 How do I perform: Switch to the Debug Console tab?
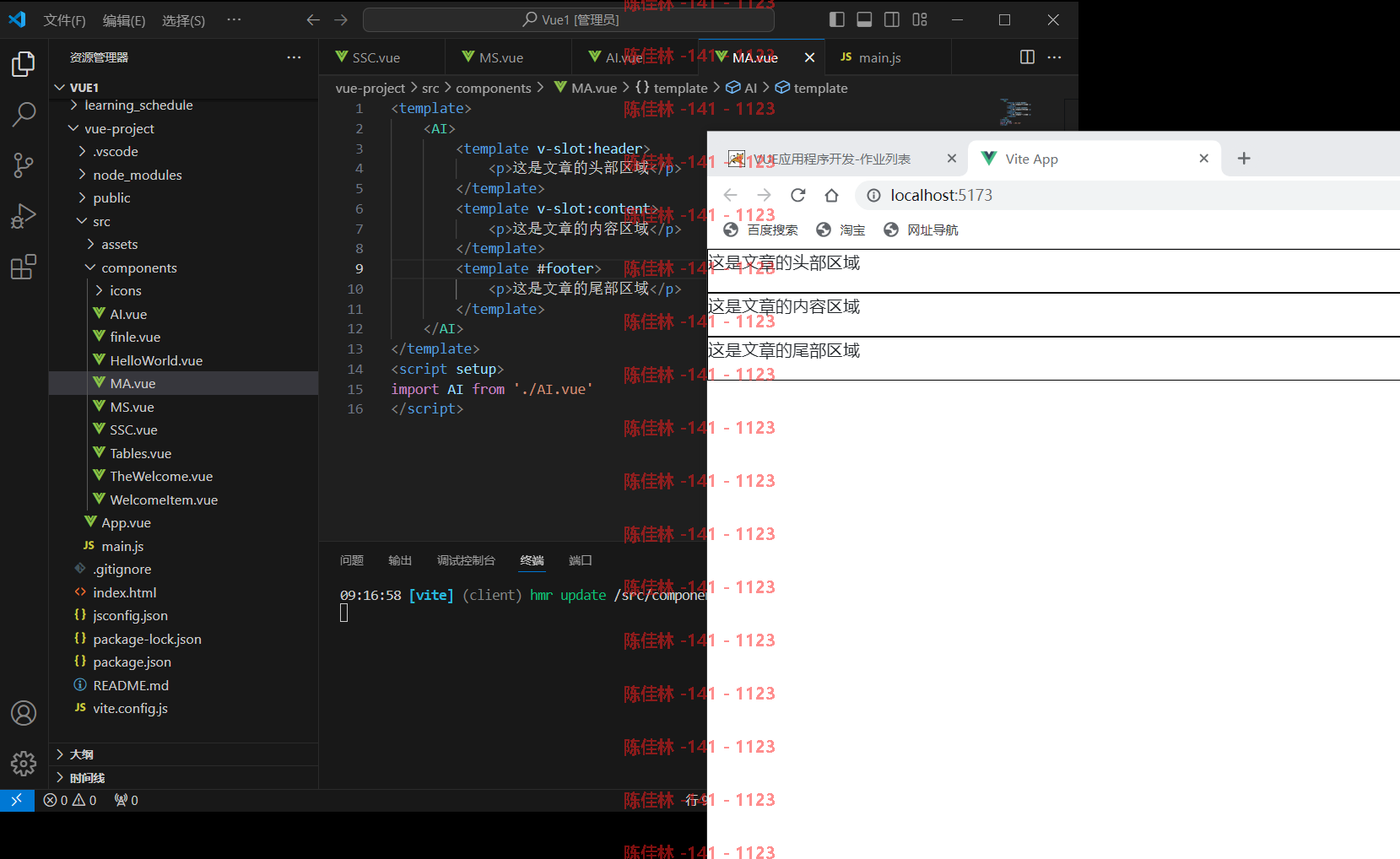466,560
